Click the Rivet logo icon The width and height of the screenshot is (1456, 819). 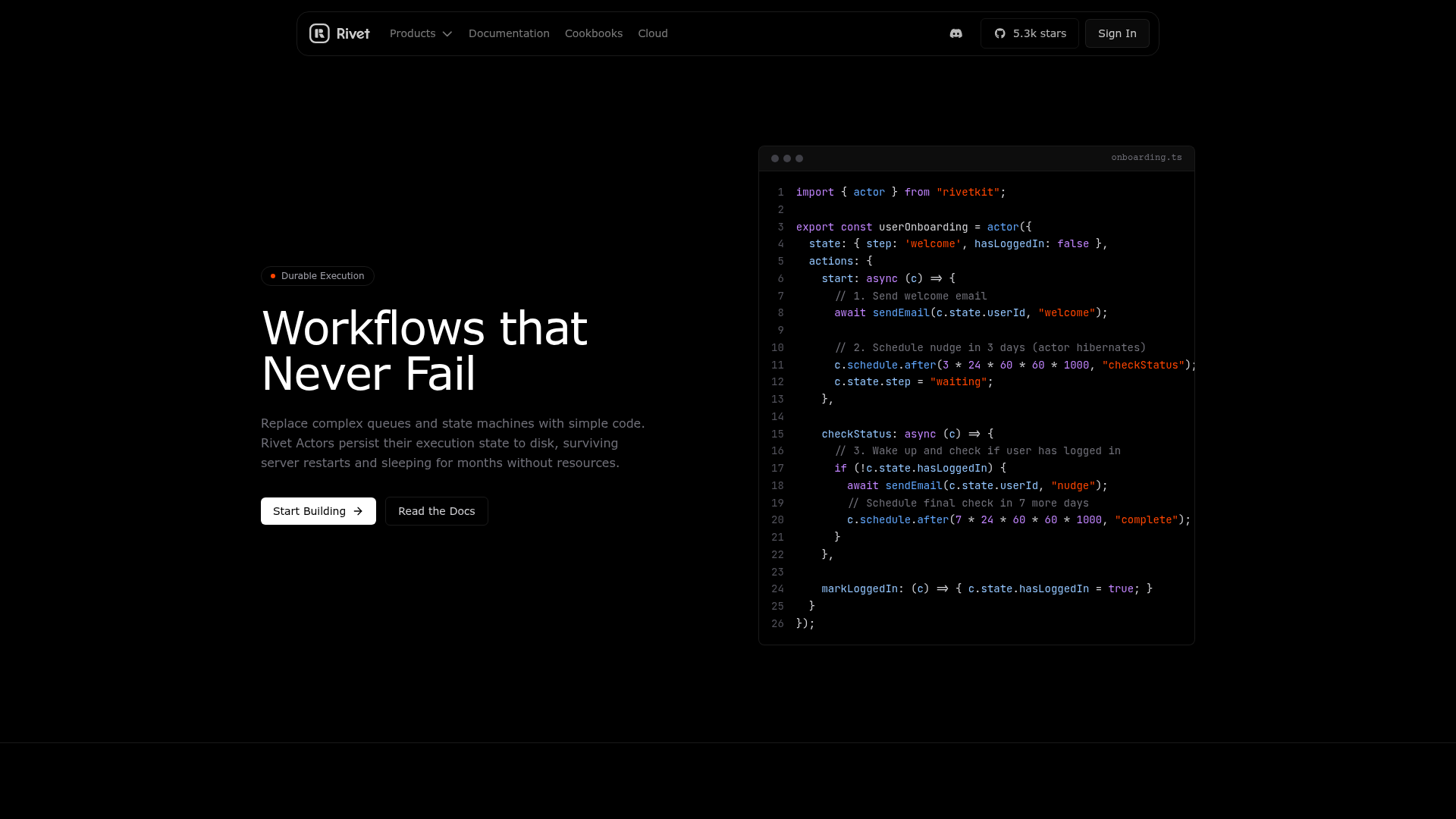[319, 33]
